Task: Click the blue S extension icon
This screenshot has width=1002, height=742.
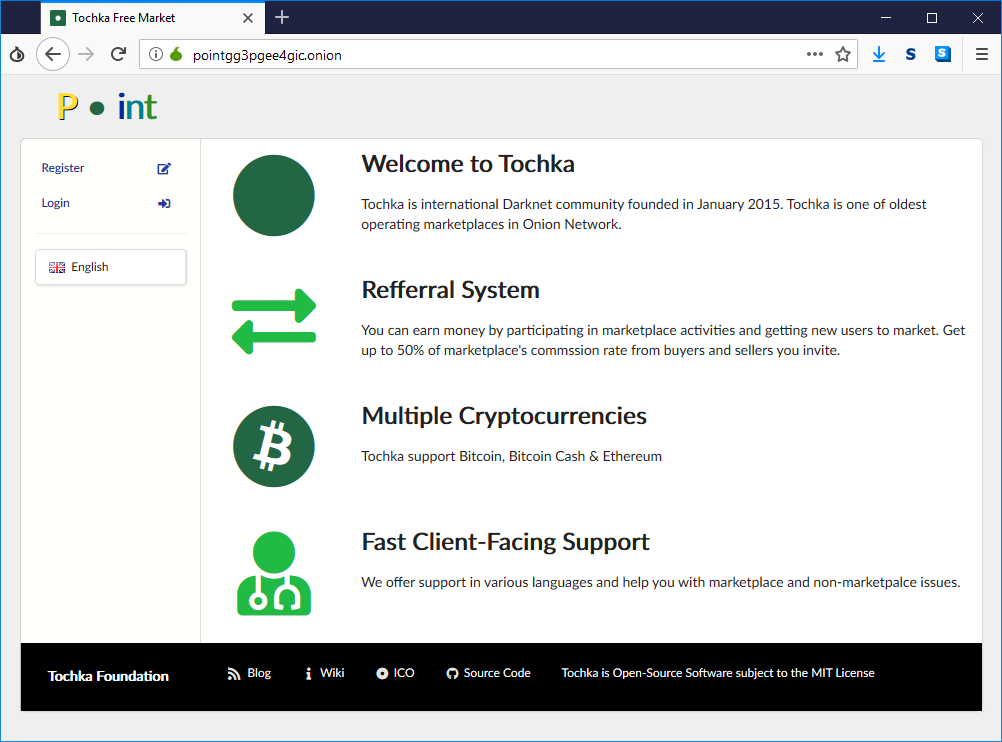Action: point(943,54)
